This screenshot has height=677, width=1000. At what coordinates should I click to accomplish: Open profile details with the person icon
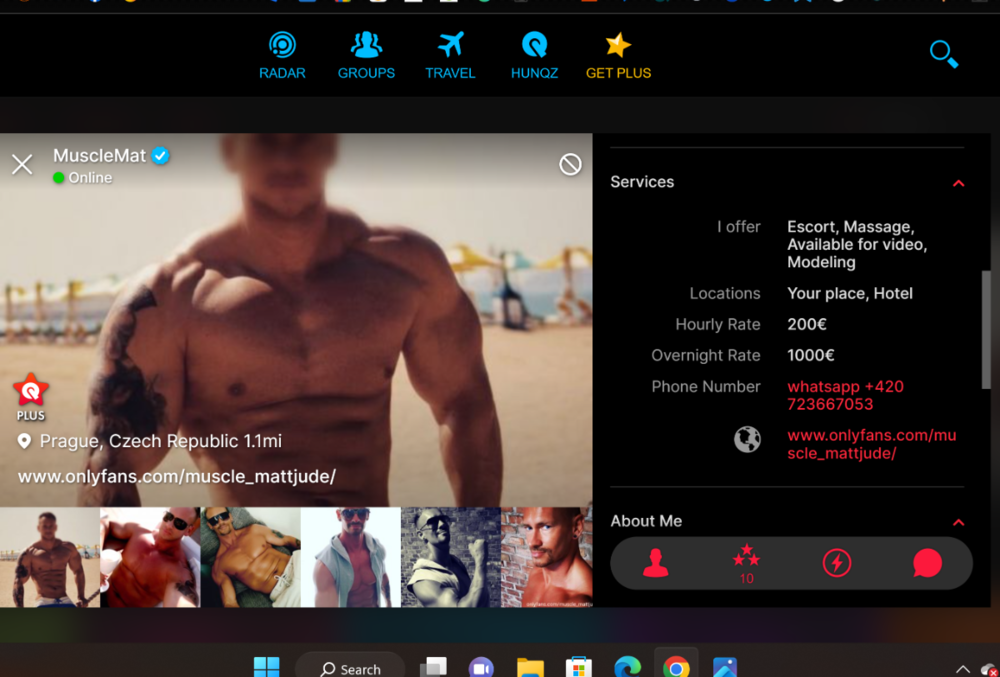click(x=655, y=562)
